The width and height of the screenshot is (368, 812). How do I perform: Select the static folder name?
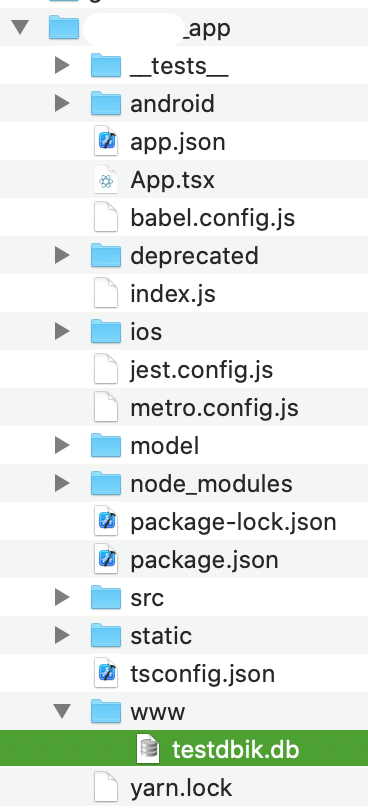pyautogui.click(x=161, y=636)
